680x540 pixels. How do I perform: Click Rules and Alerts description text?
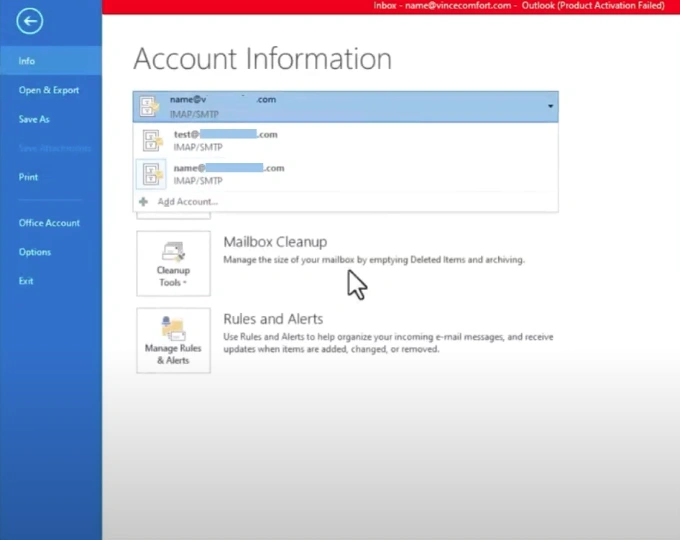click(x=388, y=343)
